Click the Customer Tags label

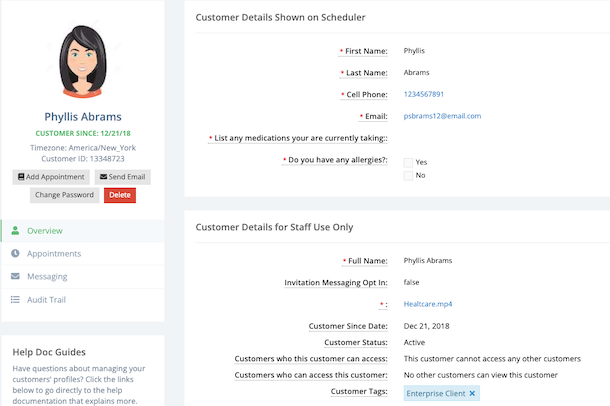pyautogui.click(x=359, y=391)
